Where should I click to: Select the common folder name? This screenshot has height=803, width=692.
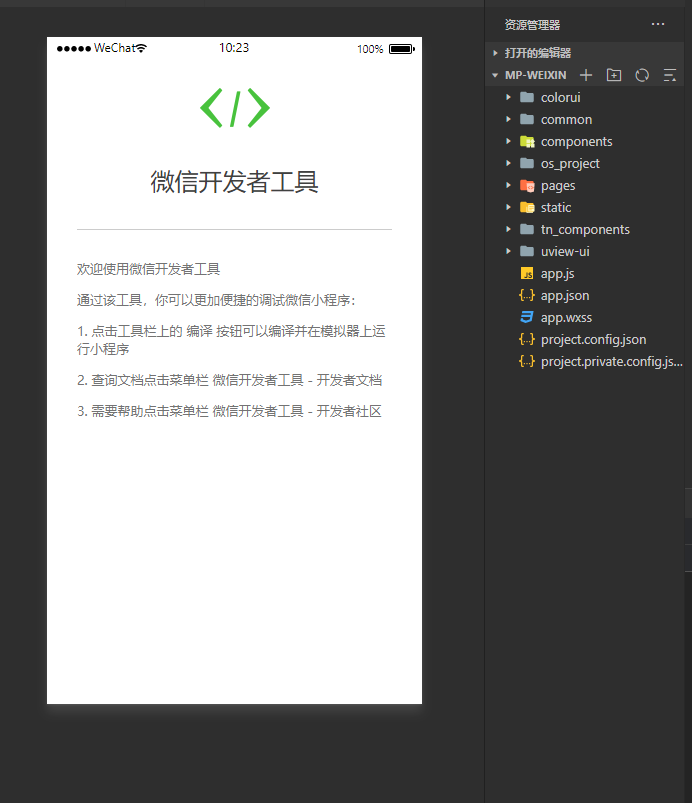566,119
